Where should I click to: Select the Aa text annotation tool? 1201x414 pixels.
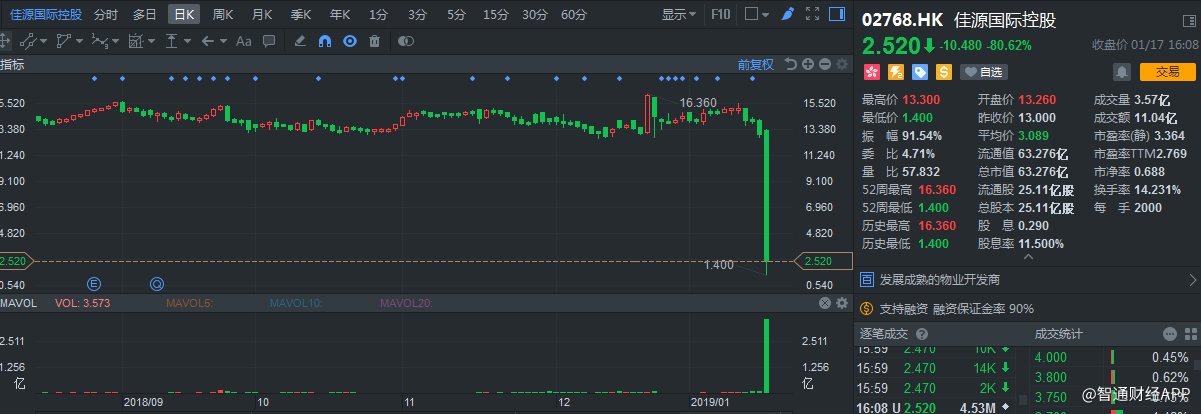tap(243, 41)
